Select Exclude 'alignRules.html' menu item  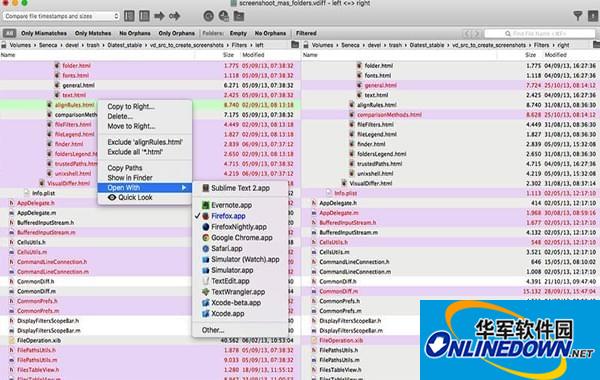(x=145, y=142)
